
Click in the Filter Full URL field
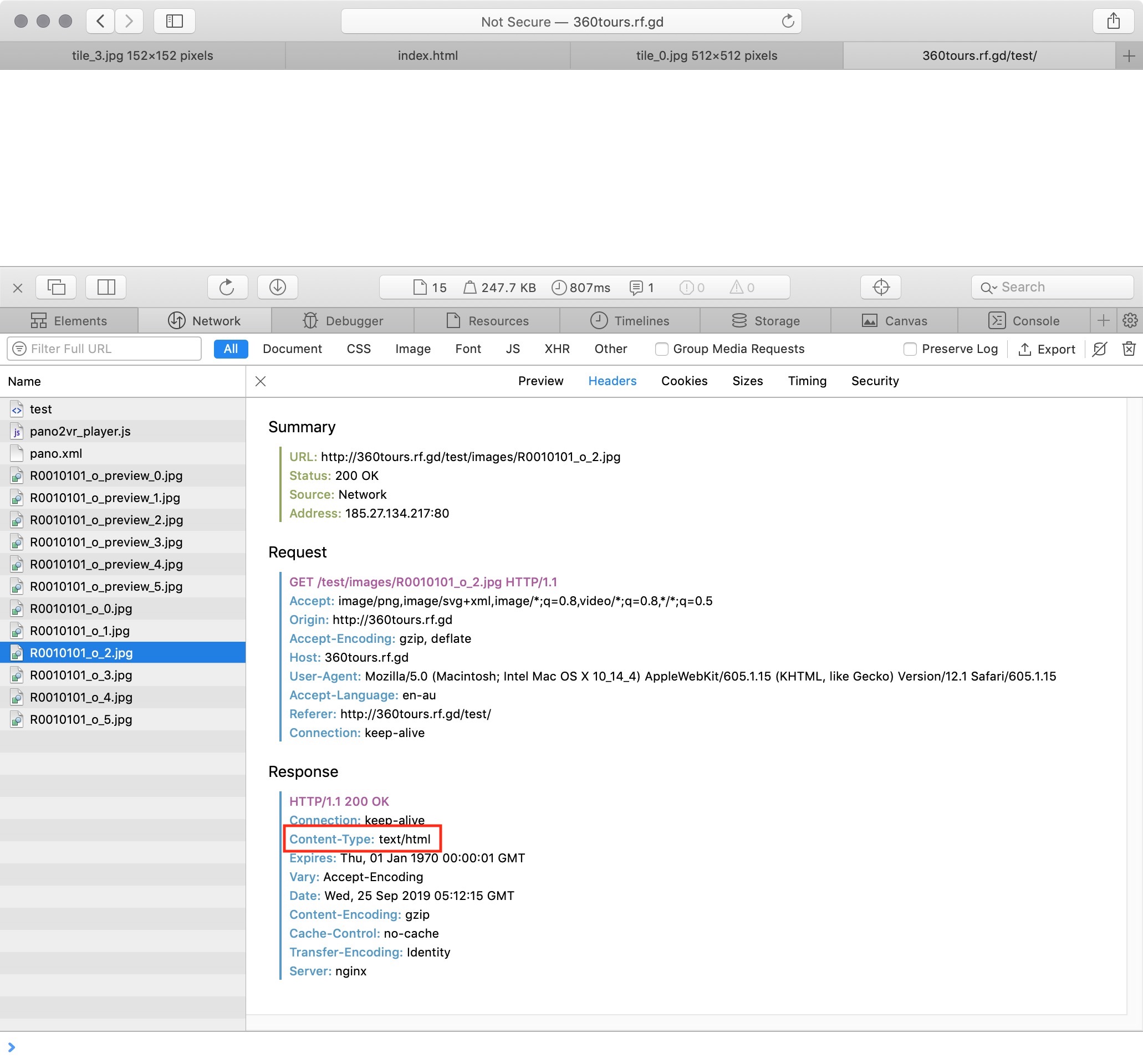click(104, 349)
